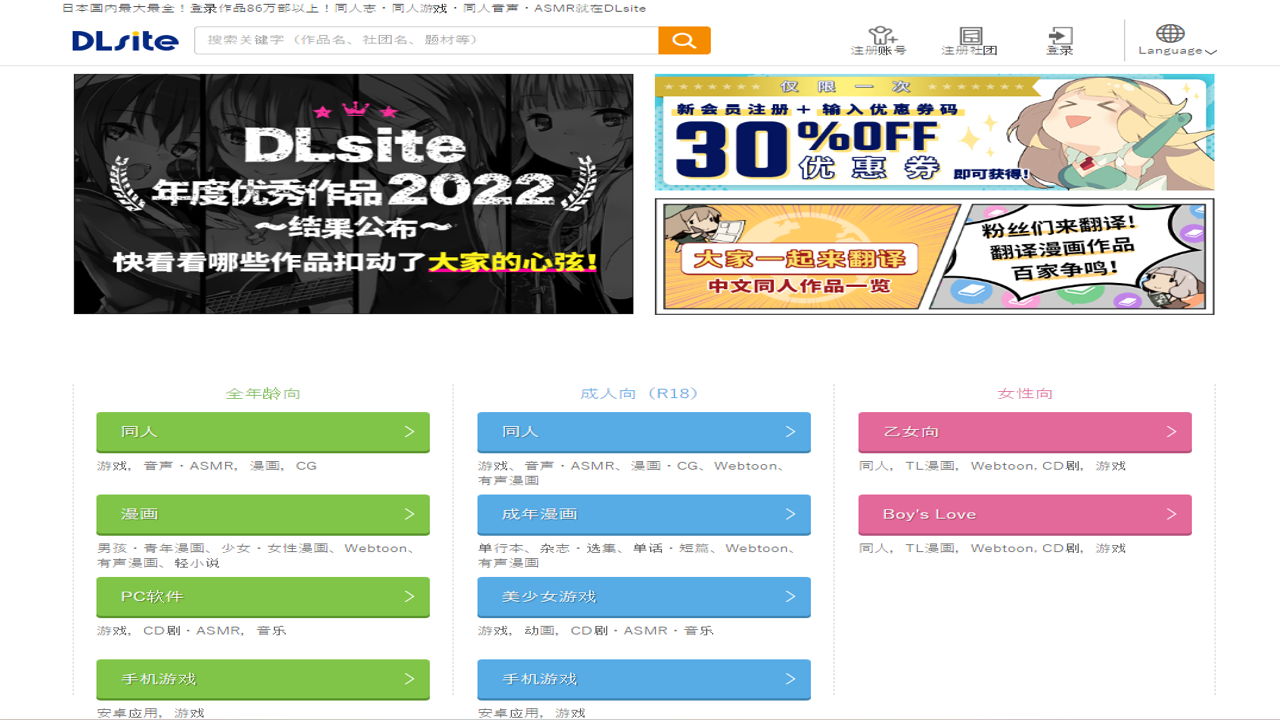Open 全年龄向 手机游戏 green button
Screen dimensions: 1280x720
pos(263,679)
